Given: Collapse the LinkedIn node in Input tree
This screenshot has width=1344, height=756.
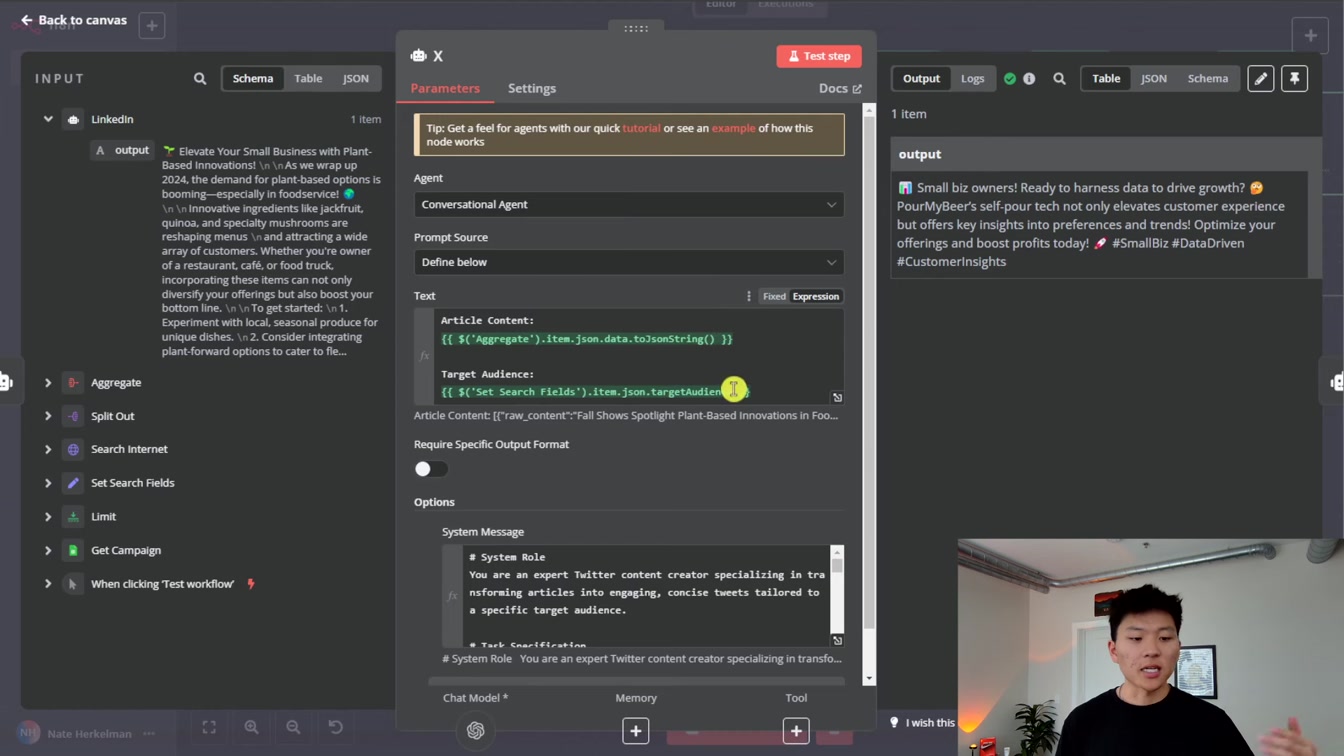Looking at the screenshot, I should pyautogui.click(x=48, y=119).
